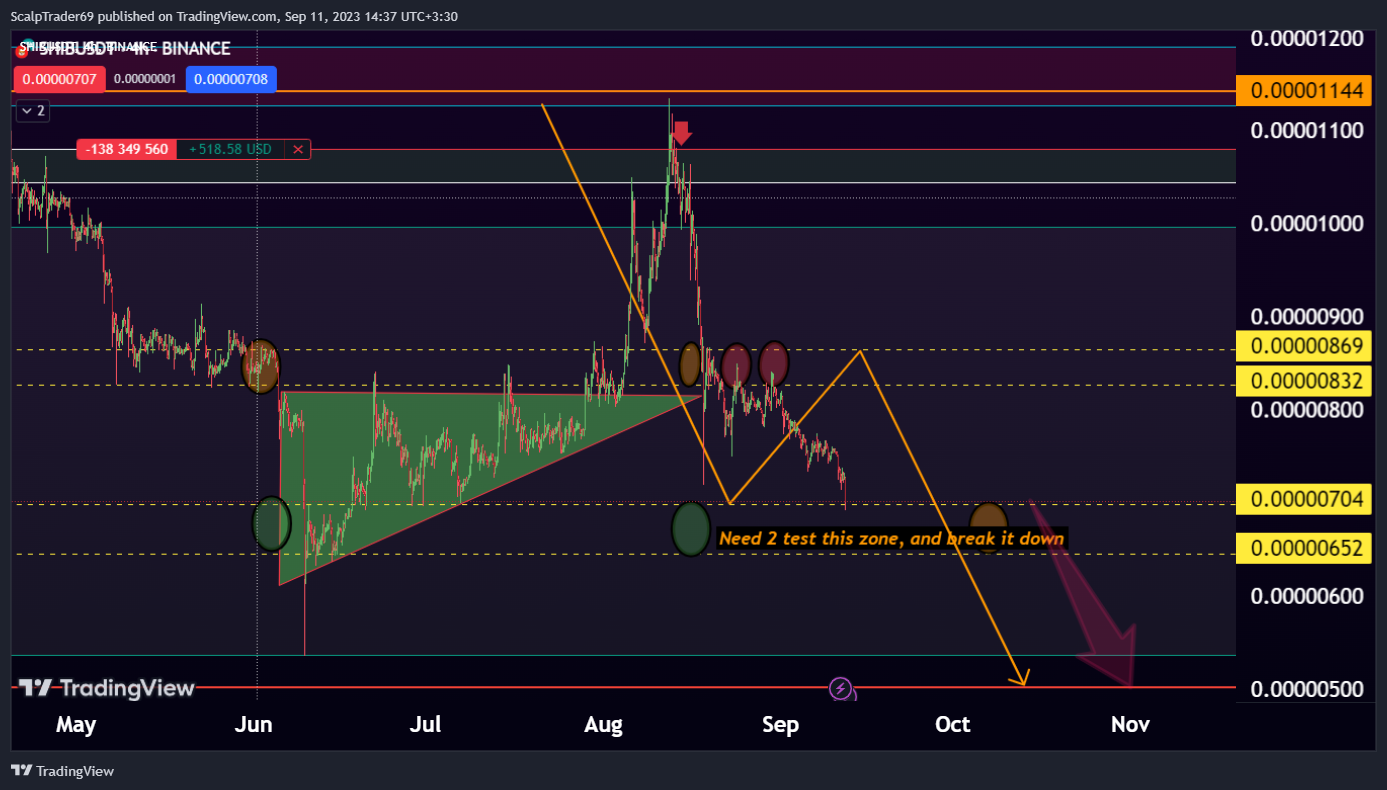Click the red sell price 0.00000707 button
The height and width of the screenshot is (790, 1387).
tap(60, 79)
